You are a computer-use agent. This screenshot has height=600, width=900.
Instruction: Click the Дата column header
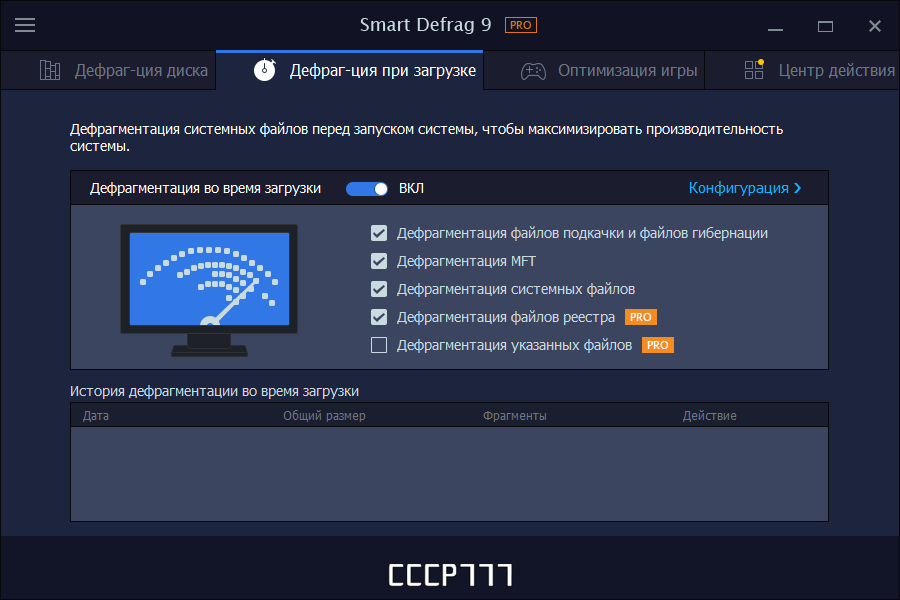96,416
